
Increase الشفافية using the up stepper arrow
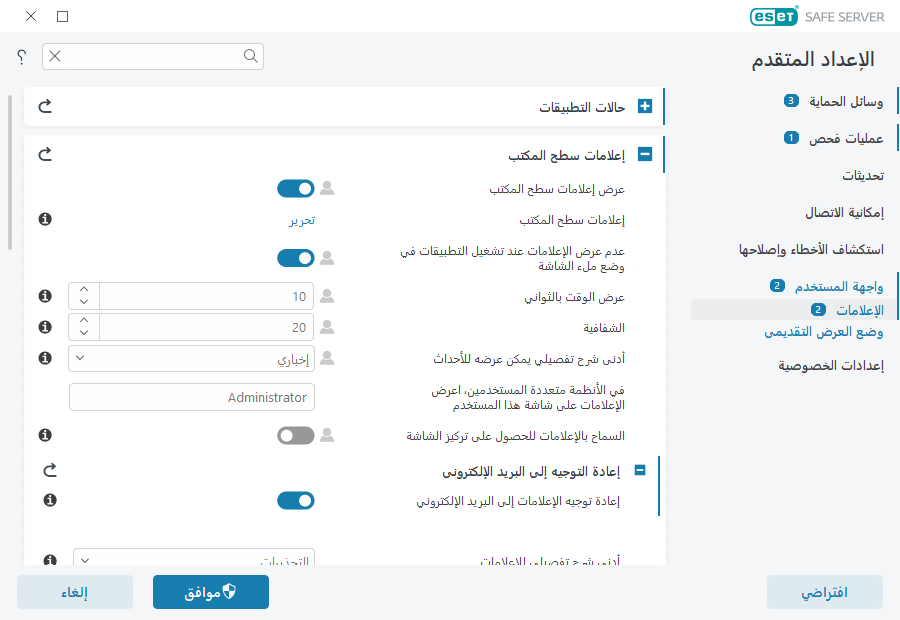coord(84,321)
